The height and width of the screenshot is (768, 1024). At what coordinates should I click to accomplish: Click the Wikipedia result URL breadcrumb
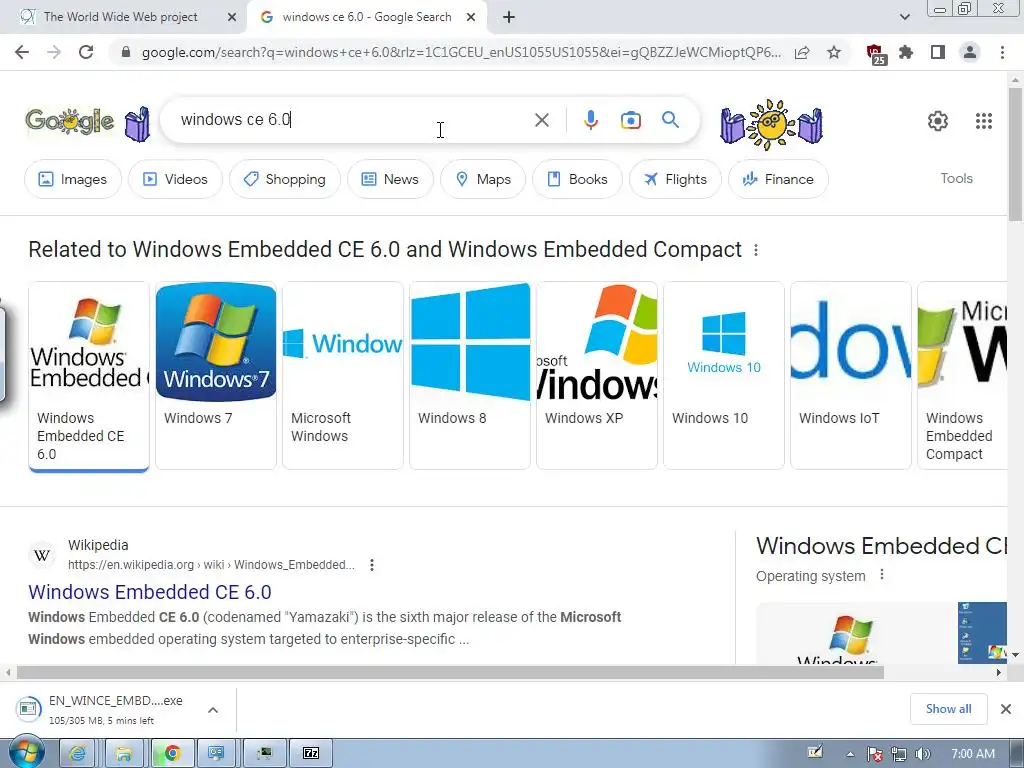point(211,565)
